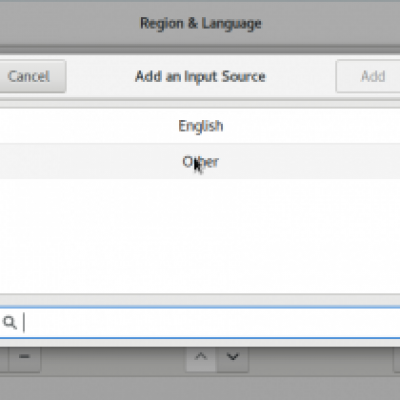Click the partially hidden button beside minus
Screen dimensions: 400x400
(4, 359)
